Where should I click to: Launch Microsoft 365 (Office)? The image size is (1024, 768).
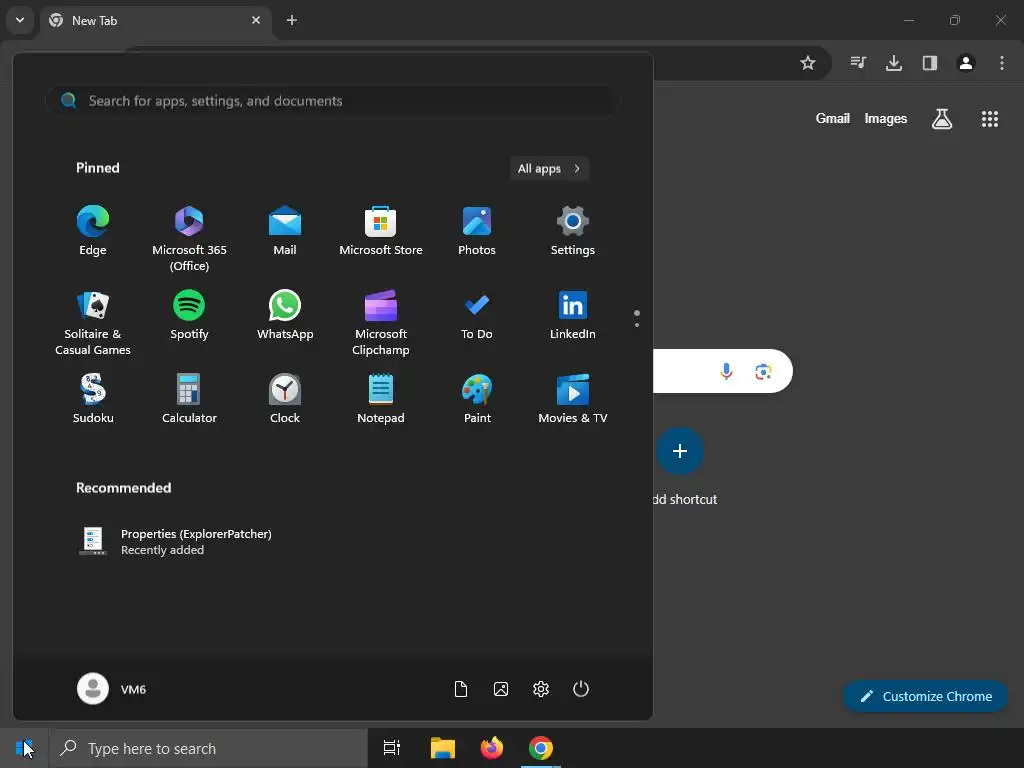[x=189, y=239]
